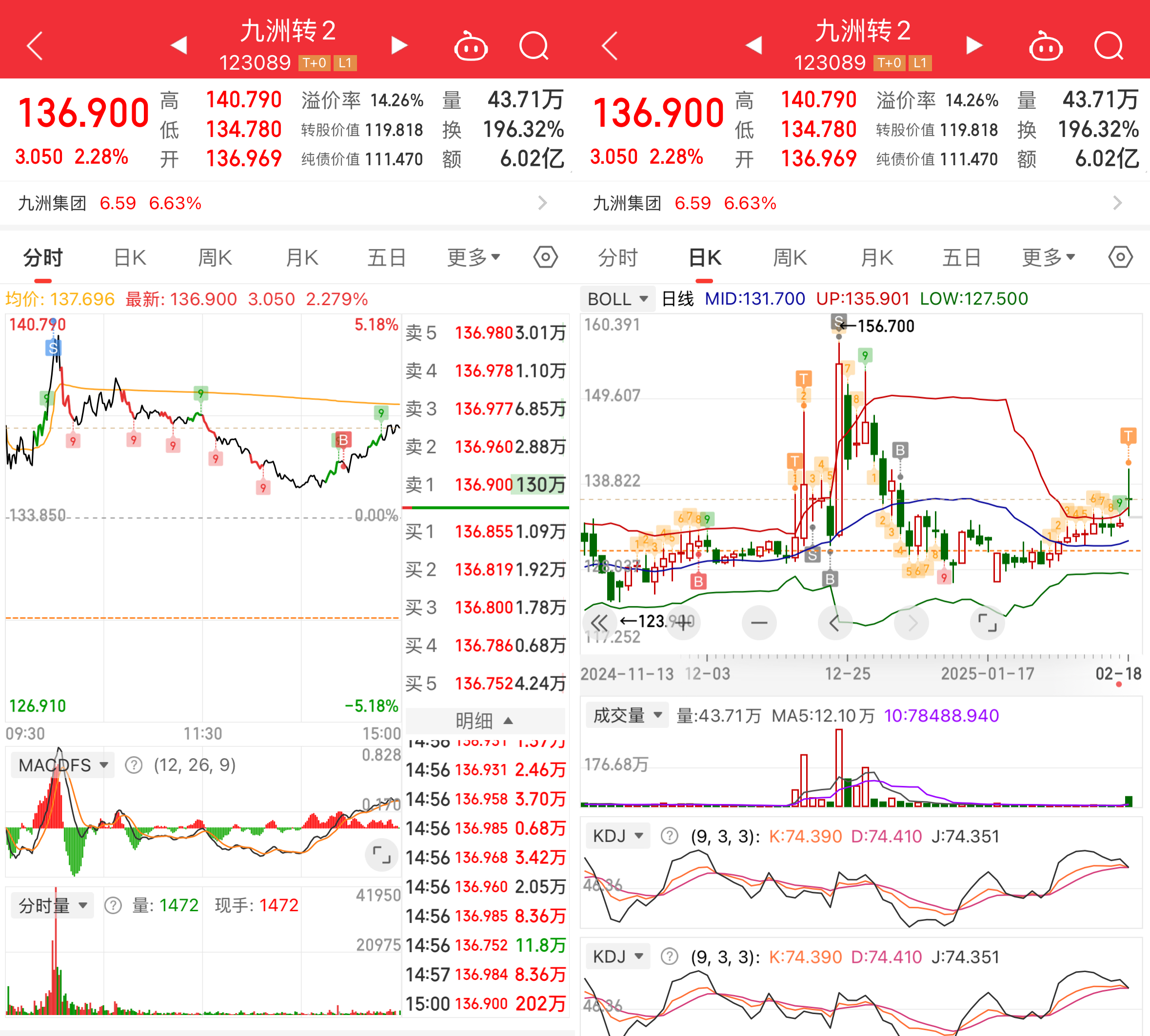Select the 月K tab on right panel

point(876,258)
